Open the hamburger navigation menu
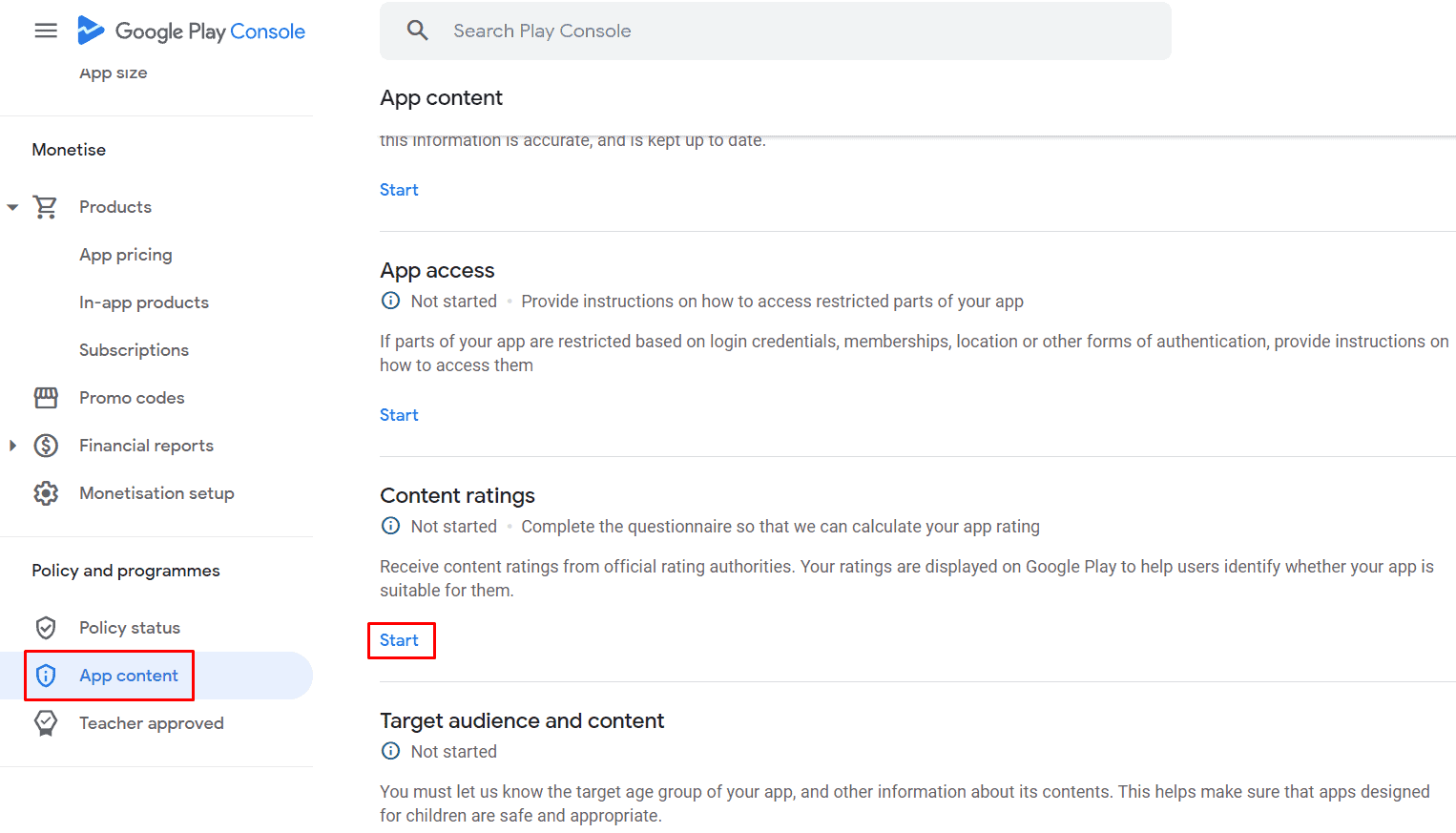Viewport: 1456px width, 833px height. point(45,30)
